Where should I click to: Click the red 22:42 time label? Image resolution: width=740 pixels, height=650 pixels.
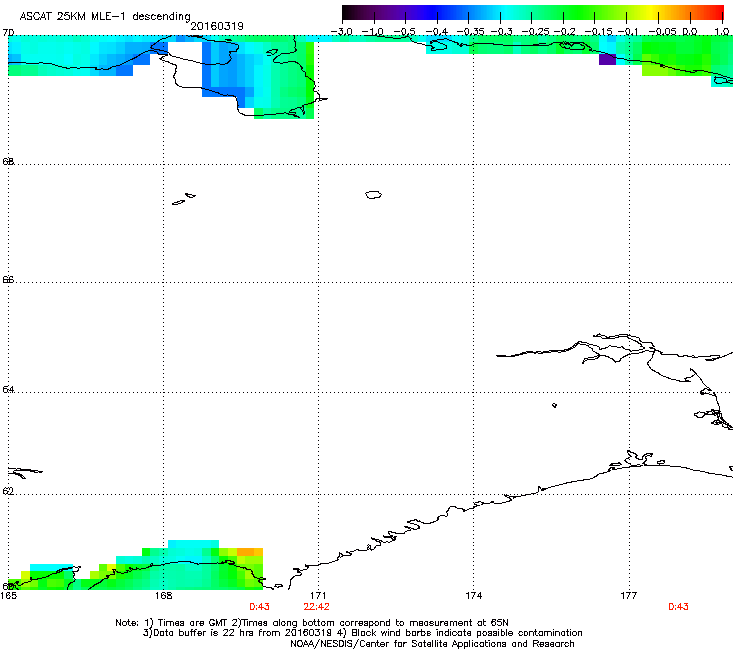[316, 607]
